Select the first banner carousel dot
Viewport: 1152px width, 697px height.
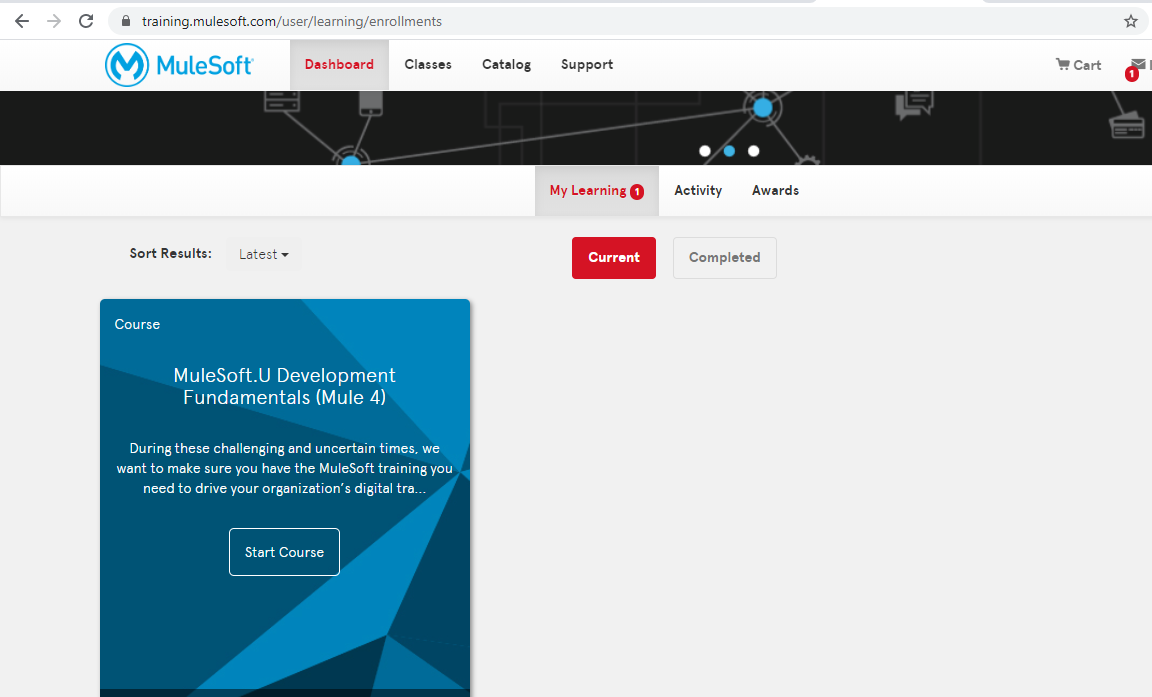[x=705, y=151]
